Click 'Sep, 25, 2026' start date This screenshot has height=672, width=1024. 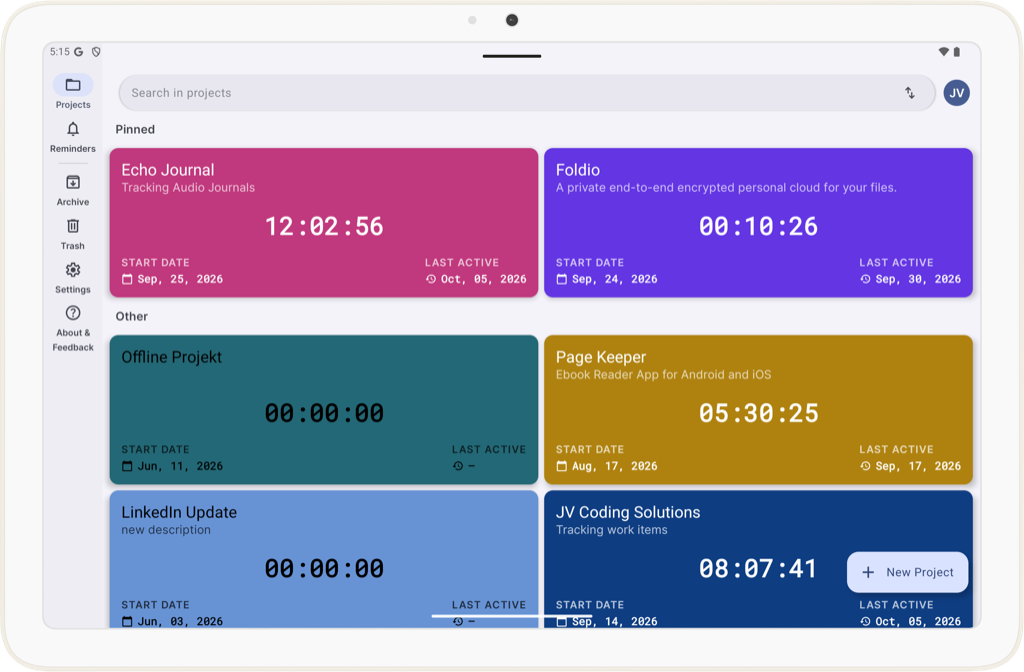click(180, 279)
